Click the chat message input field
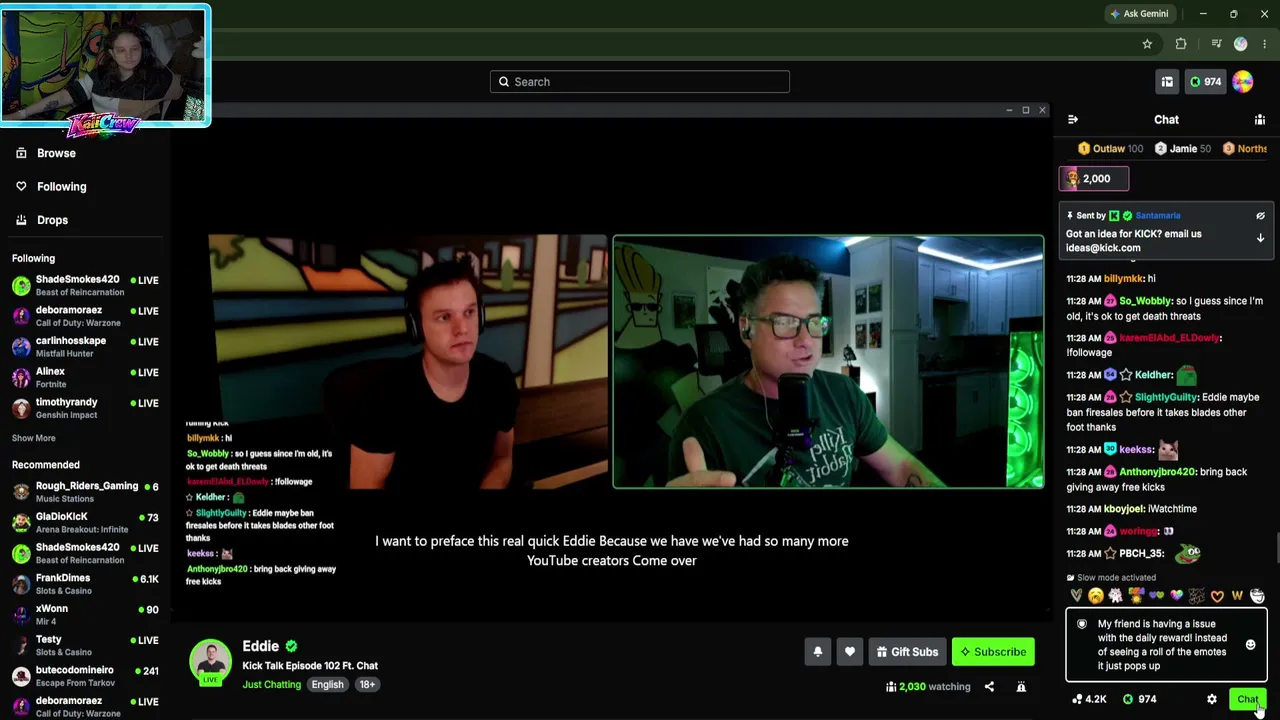The image size is (1280, 720). point(1166,645)
